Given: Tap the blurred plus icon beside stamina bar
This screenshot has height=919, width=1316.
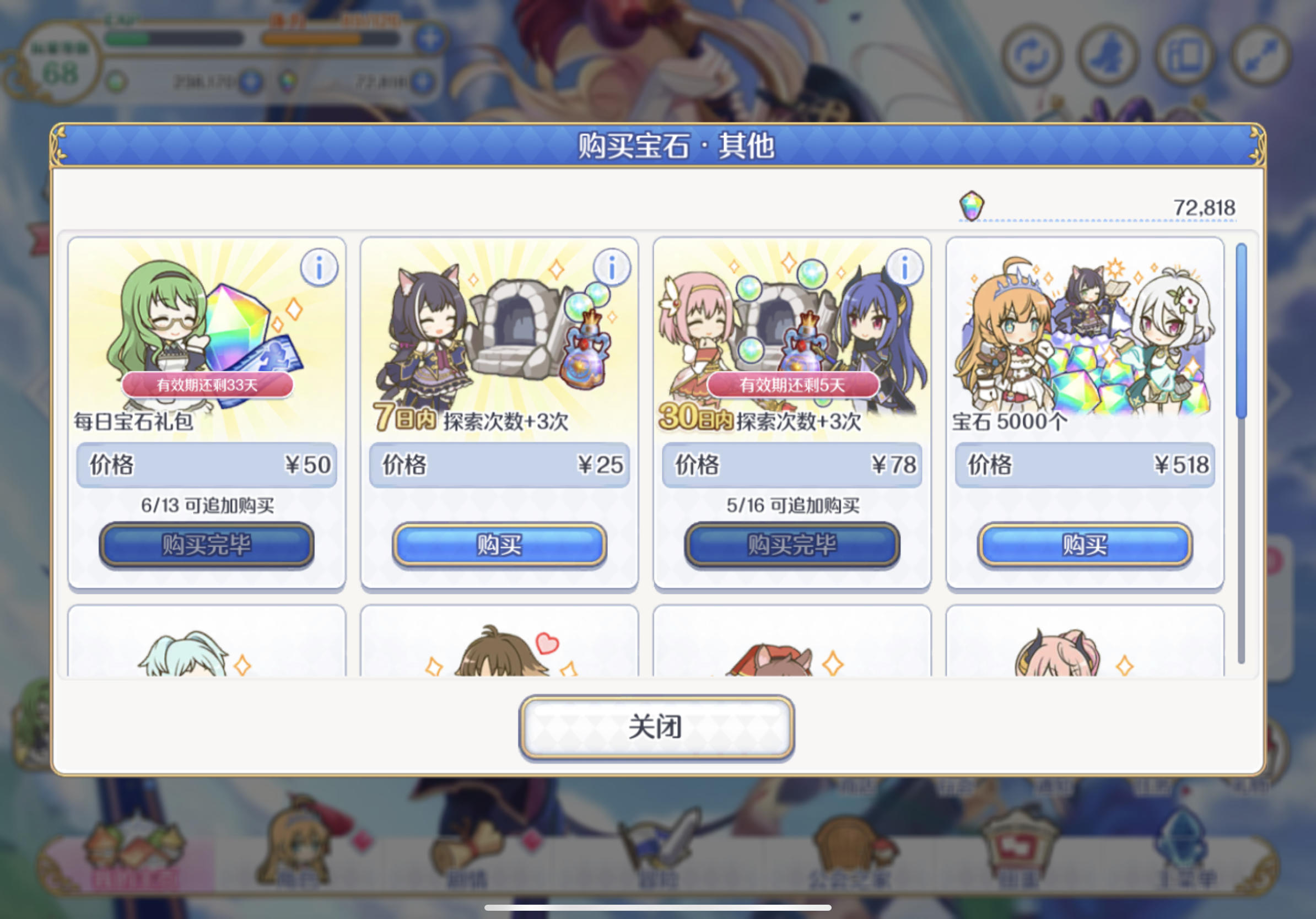Looking at the screenshot, I should coord(430,39).
